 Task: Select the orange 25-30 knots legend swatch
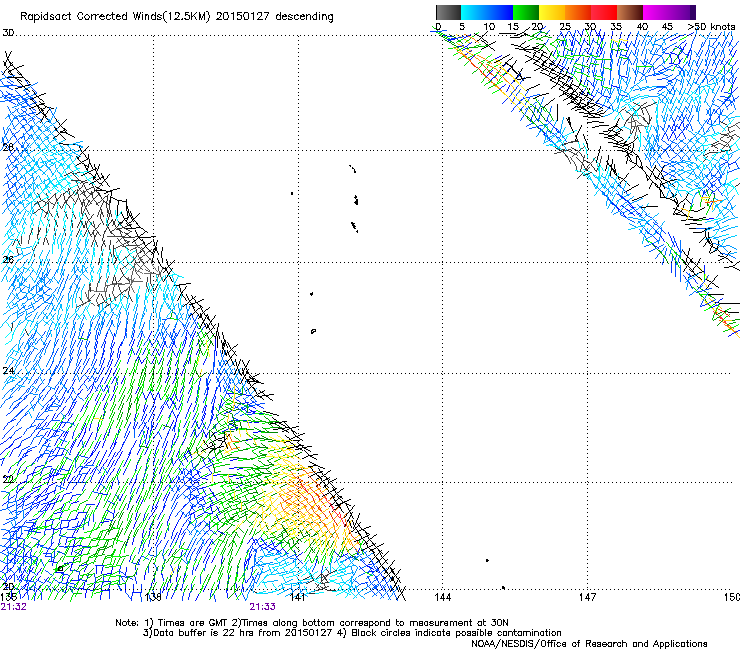point(578,12)
